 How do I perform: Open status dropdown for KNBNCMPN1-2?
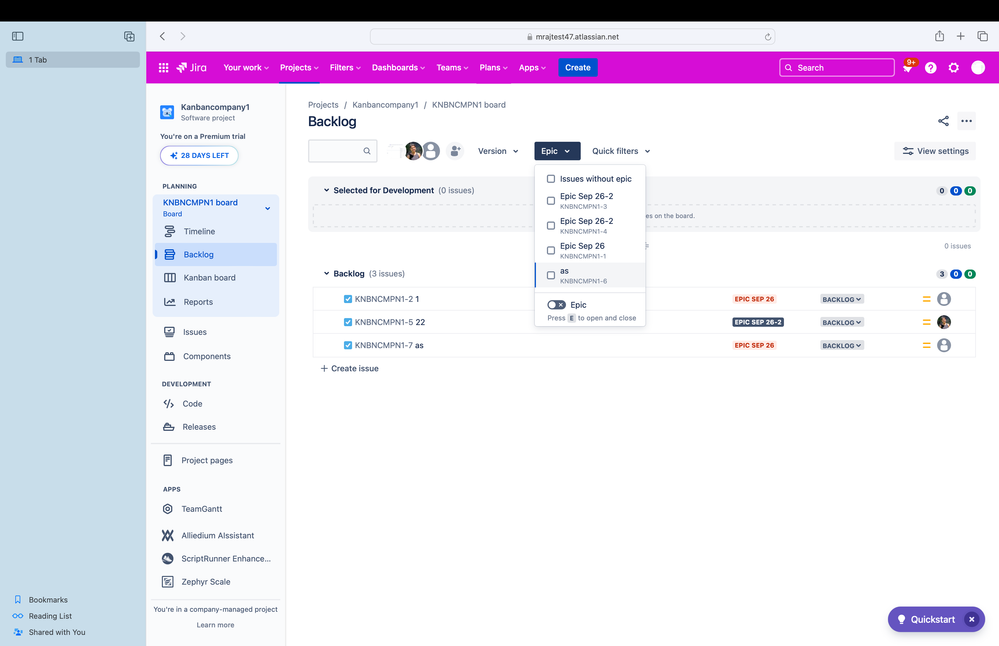tap(842, 299)
